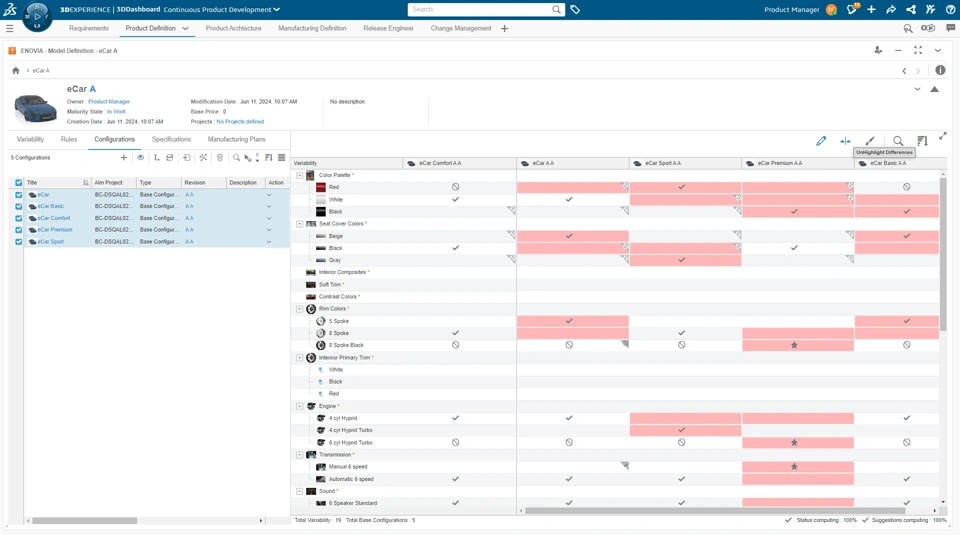The height and width of the screenshot is (535, 960).
Task: Click the Black color swatch in Color Palette
Action: tap(321, 212)
